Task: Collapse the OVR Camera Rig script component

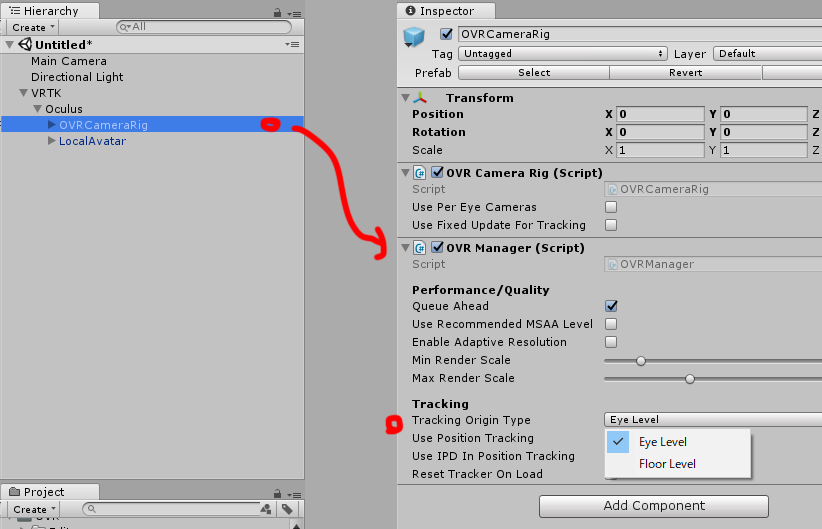Action: coord(405,172)
